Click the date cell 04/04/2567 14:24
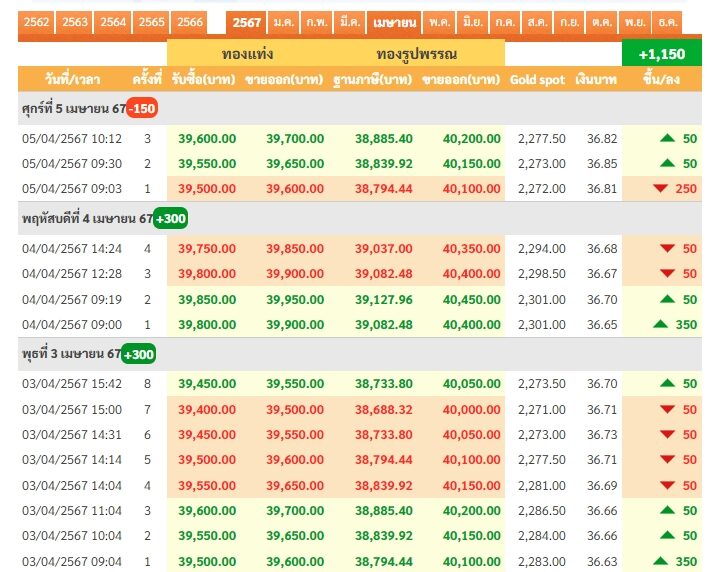The height and width of the screenshot is (572, 707). coord(72,248)
